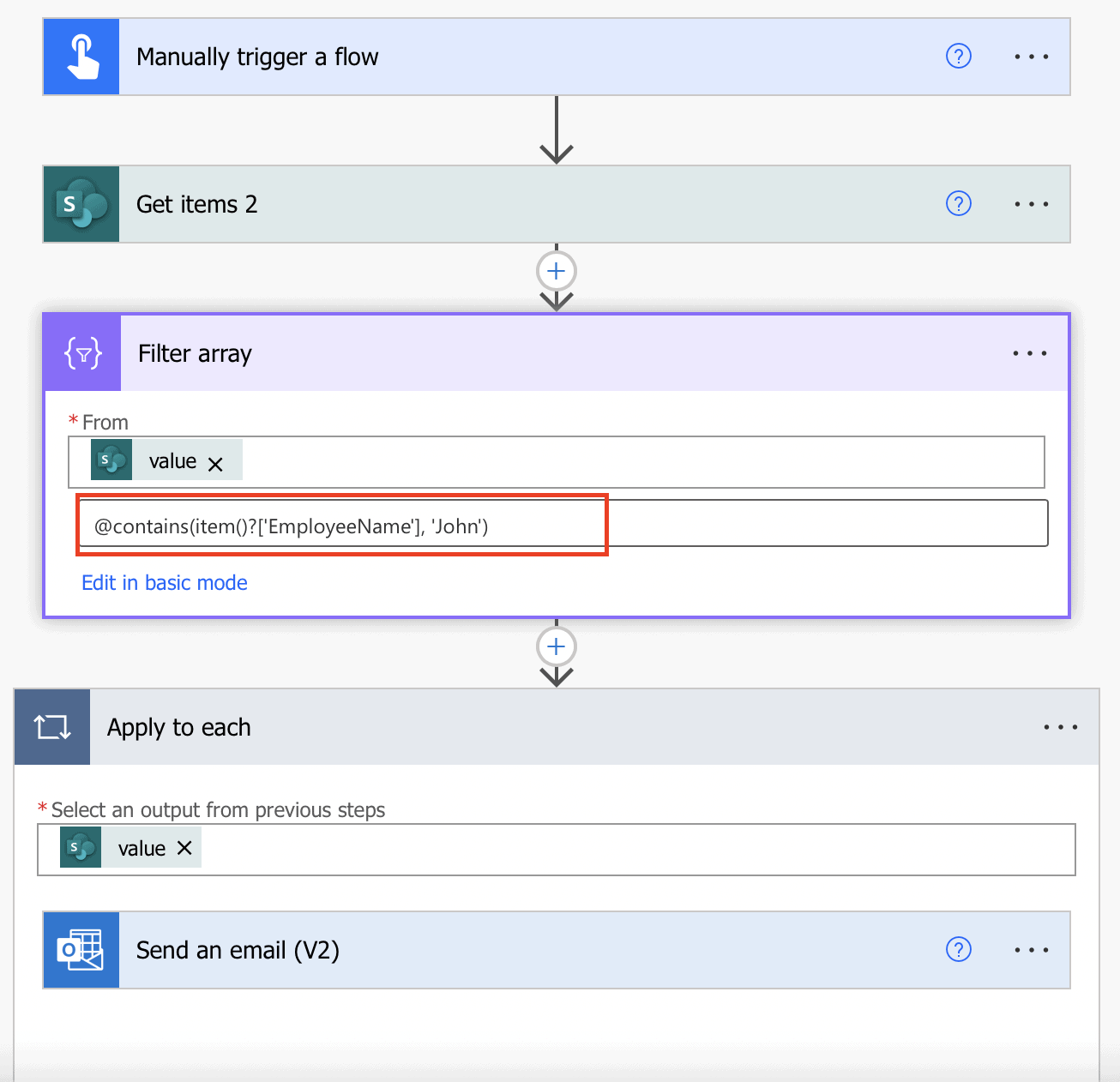Open the ellipsis menu on Send an email (V2)
The width and height of the screenshot is (1120, 1082).
coord(1029,949)
